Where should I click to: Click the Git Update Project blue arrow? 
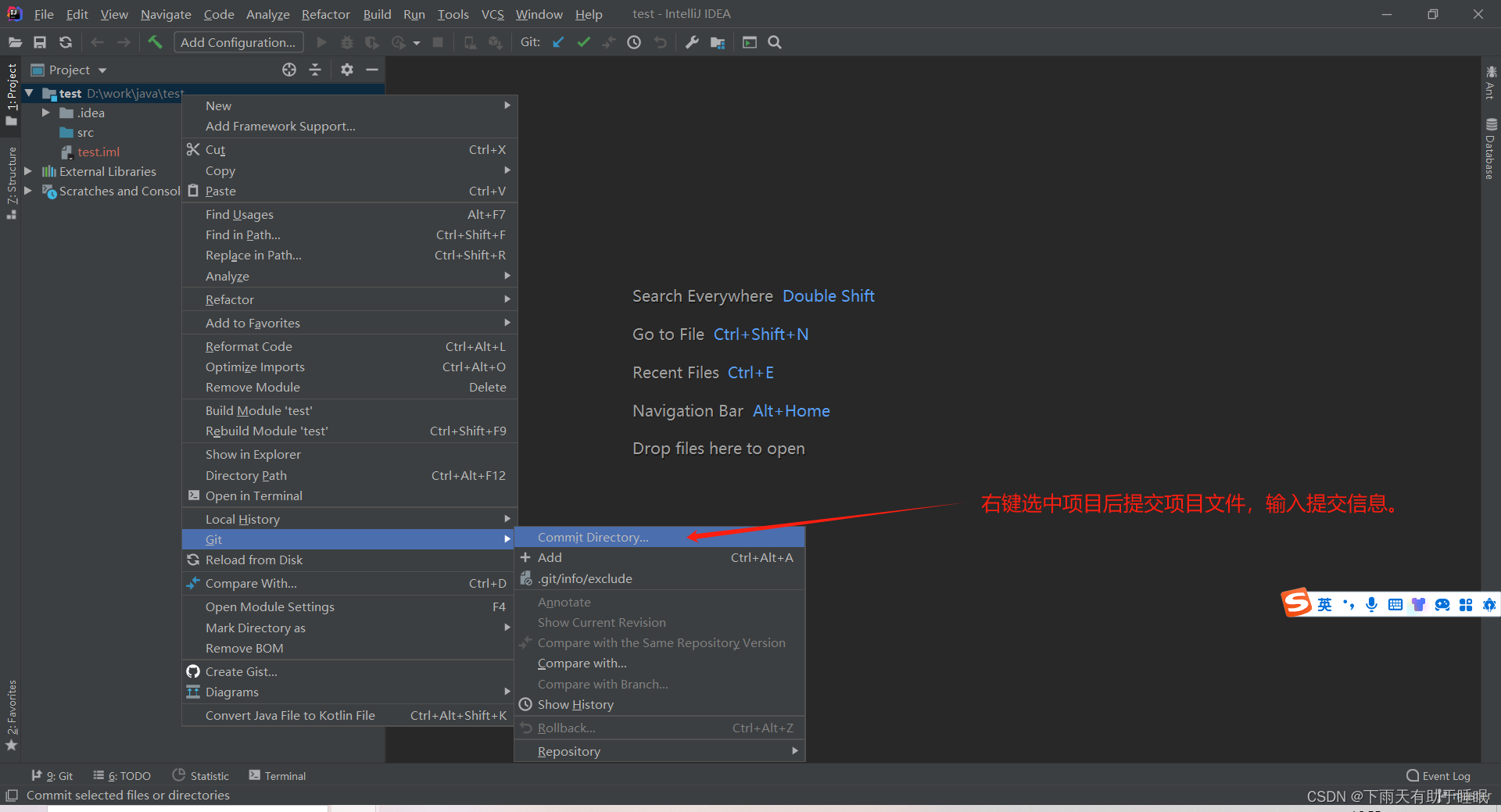[x=558, y=42]
